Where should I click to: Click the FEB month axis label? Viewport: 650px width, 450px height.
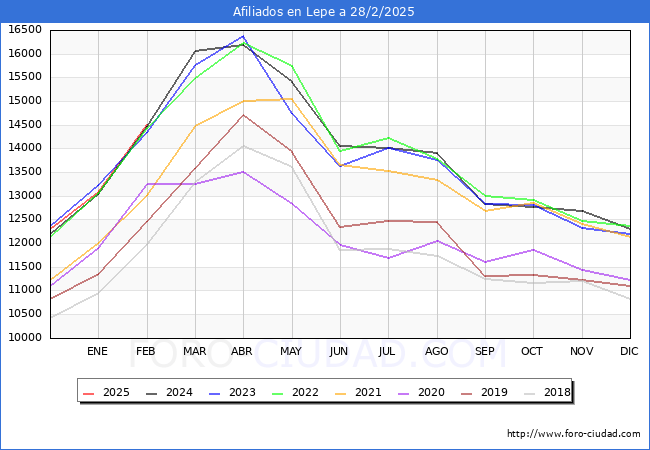click(x=146, y=351)
